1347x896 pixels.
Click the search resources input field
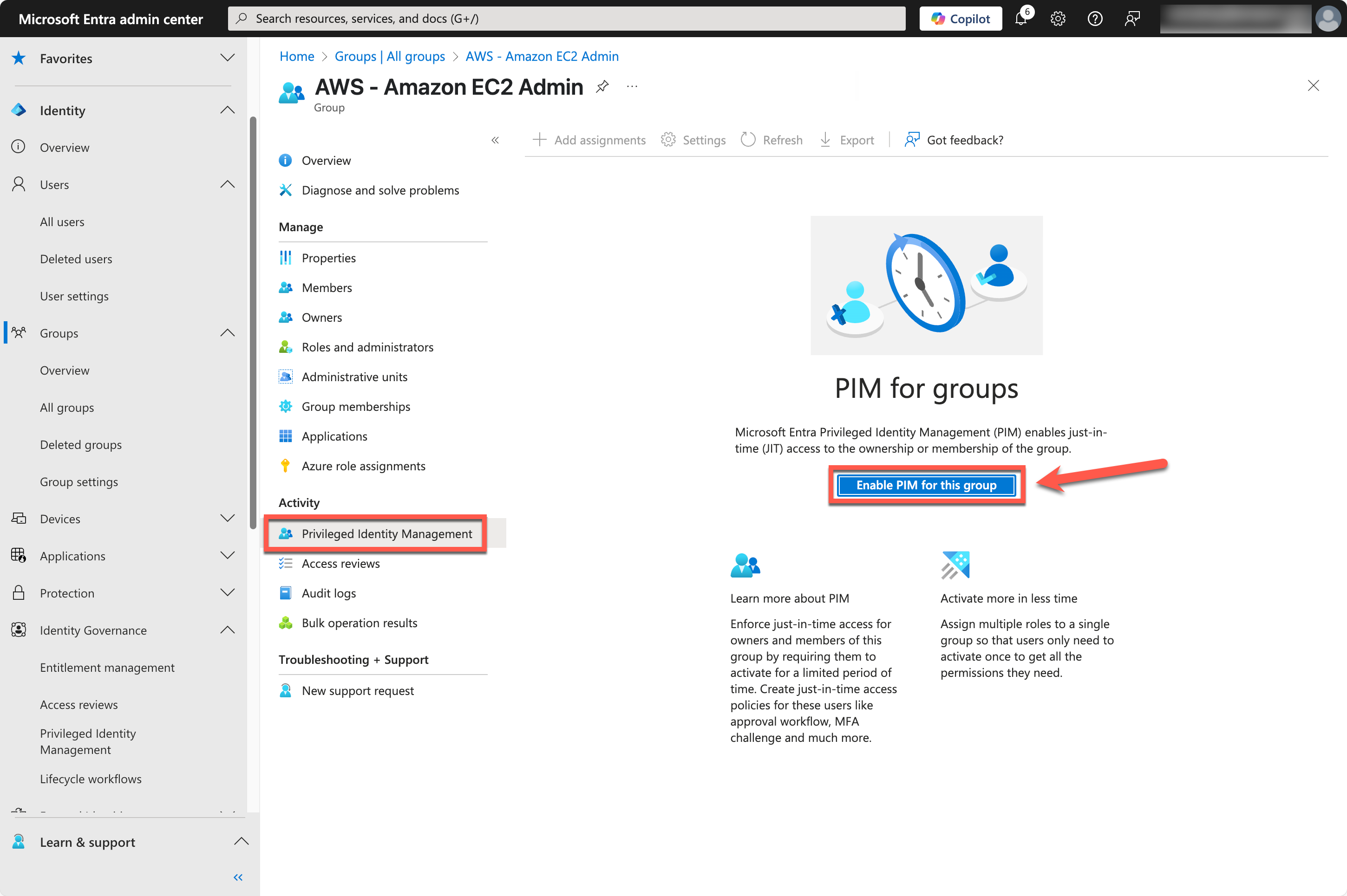click(566, 18)
